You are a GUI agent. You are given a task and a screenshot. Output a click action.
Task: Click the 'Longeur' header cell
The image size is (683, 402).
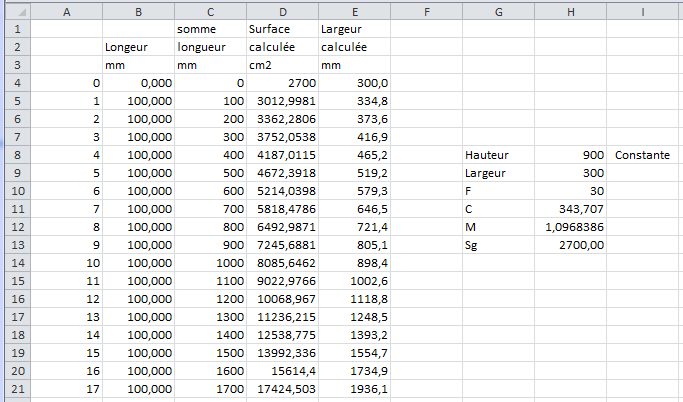pos(139,47)
